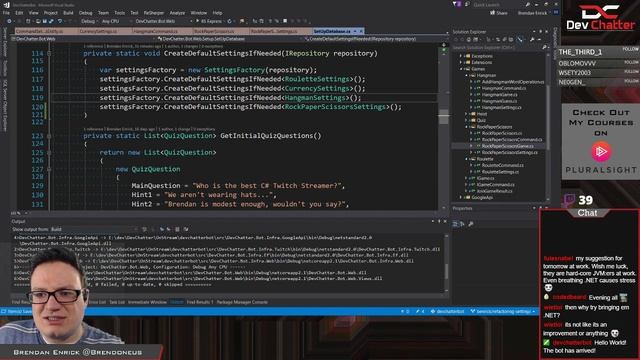The width and height of the screenshot is (640, 360).
Task: Toggle Categorized view in Properties panel
Action: 456,224
